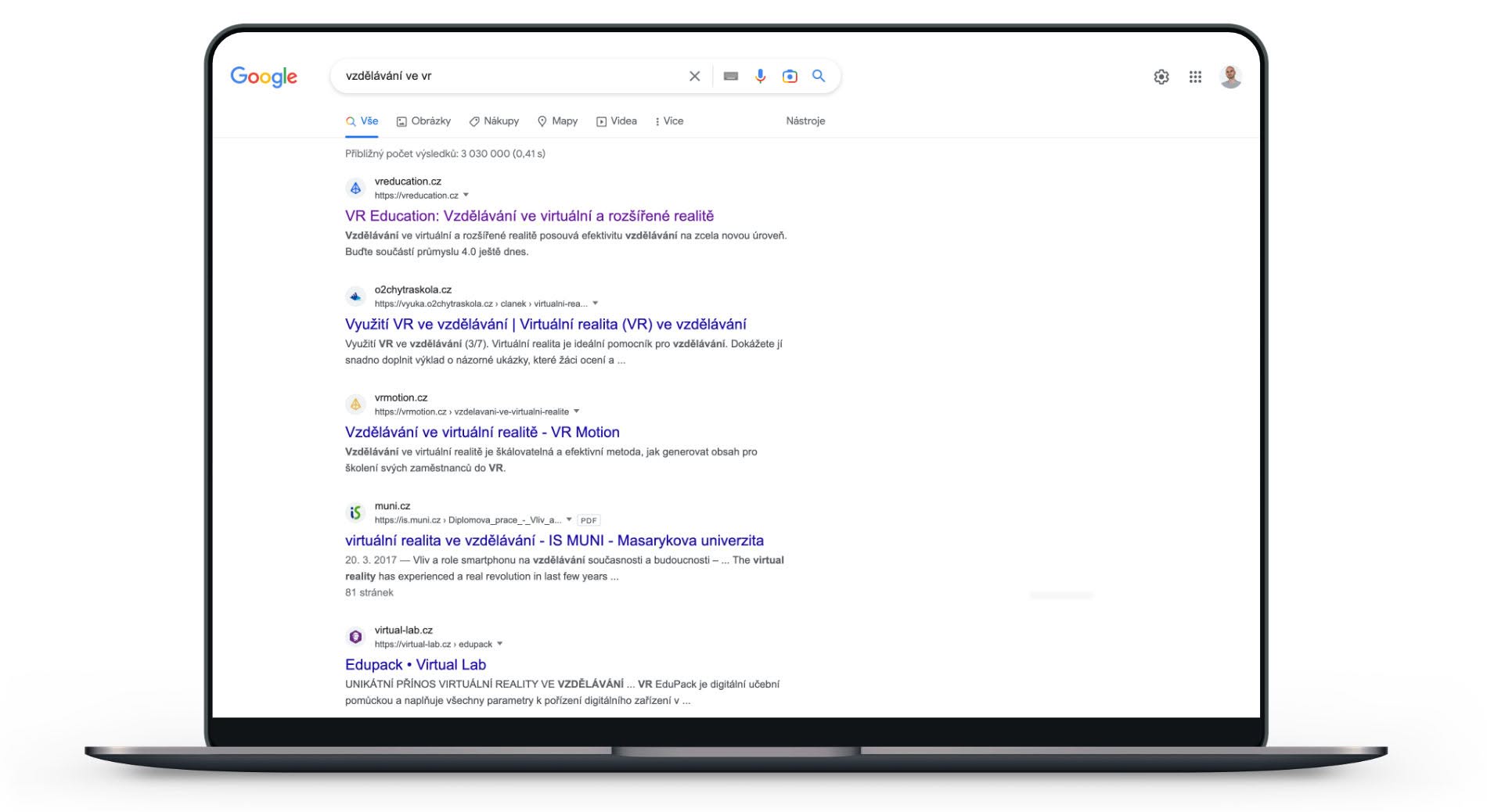
Task: Expand dropdown arrow beside is.muni.cz URL
Action: [x=569, y=519]
